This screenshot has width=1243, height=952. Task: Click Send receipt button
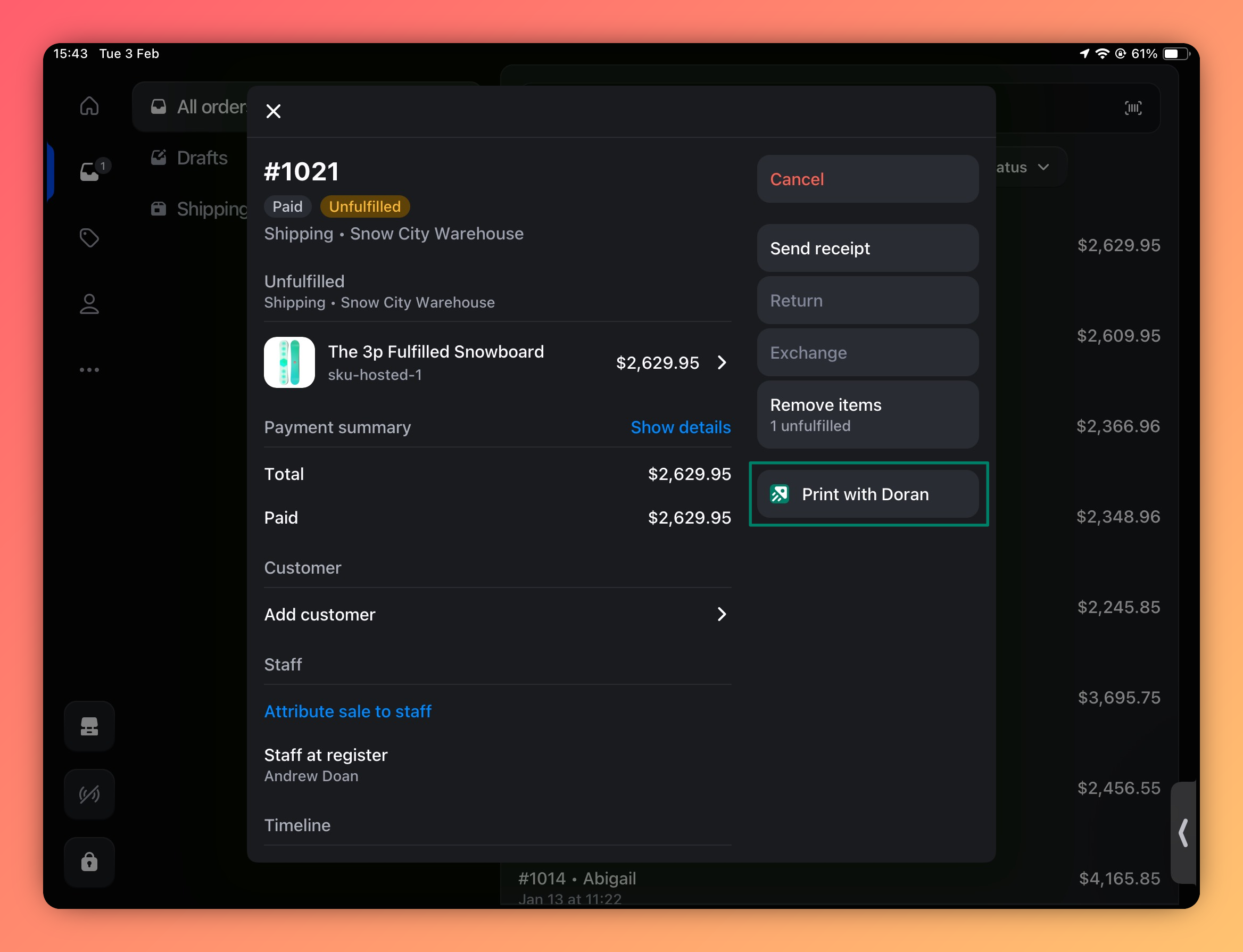click(x=867, y=248)
